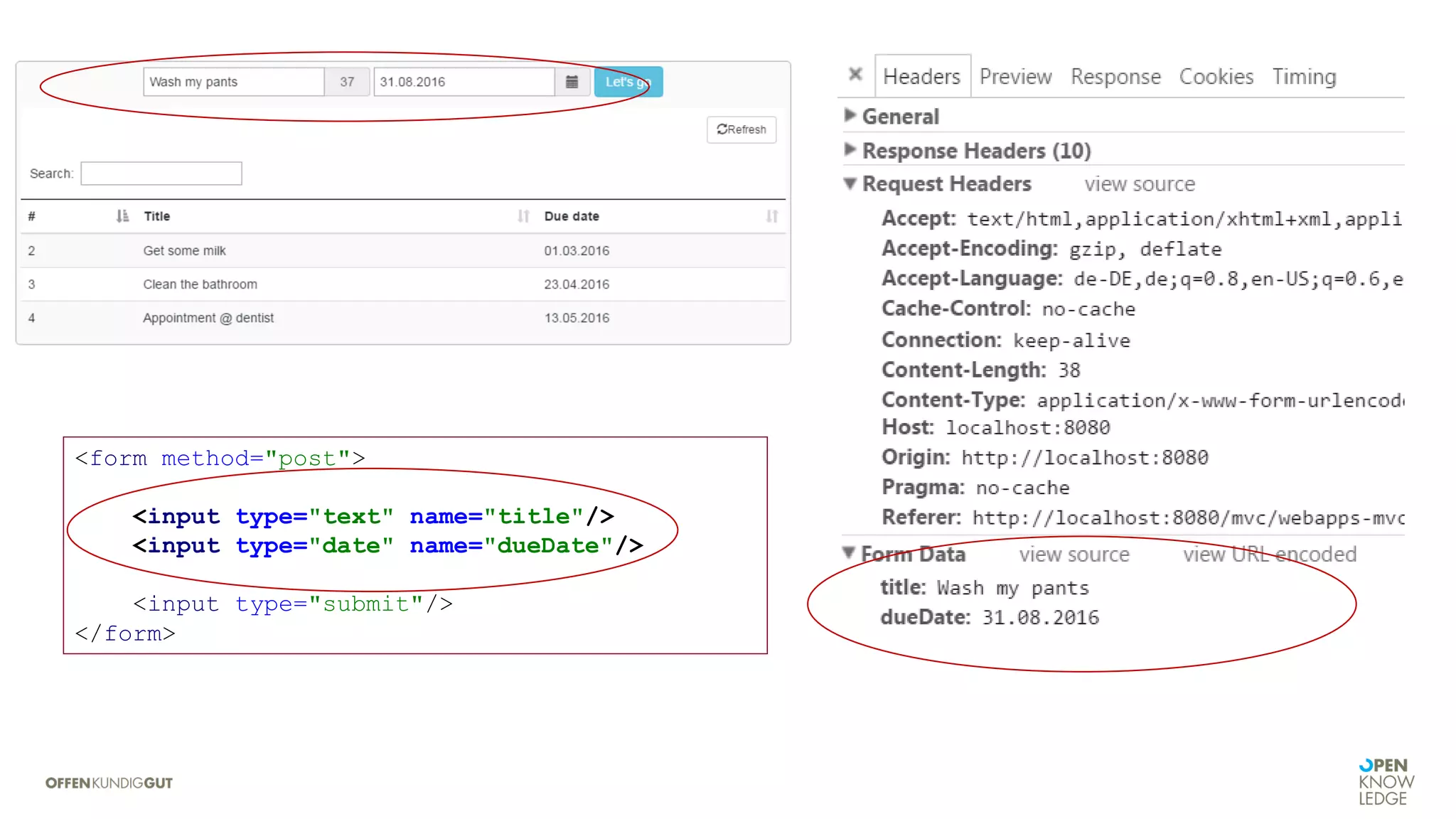Sort table by Title column arrows
Viewport: 1456px width, 819px height.
point(523,216)
